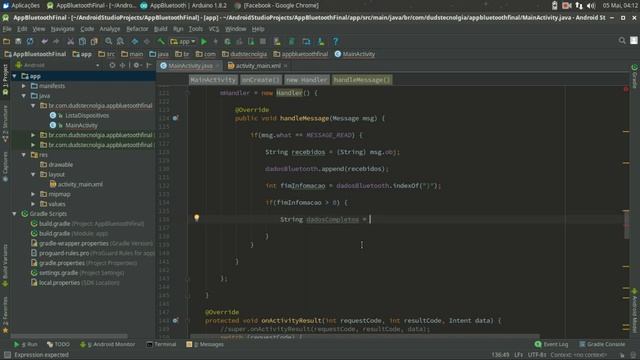The image size is (640, 360).
Task: Open project panel settings gear
Action: (137, 65)
